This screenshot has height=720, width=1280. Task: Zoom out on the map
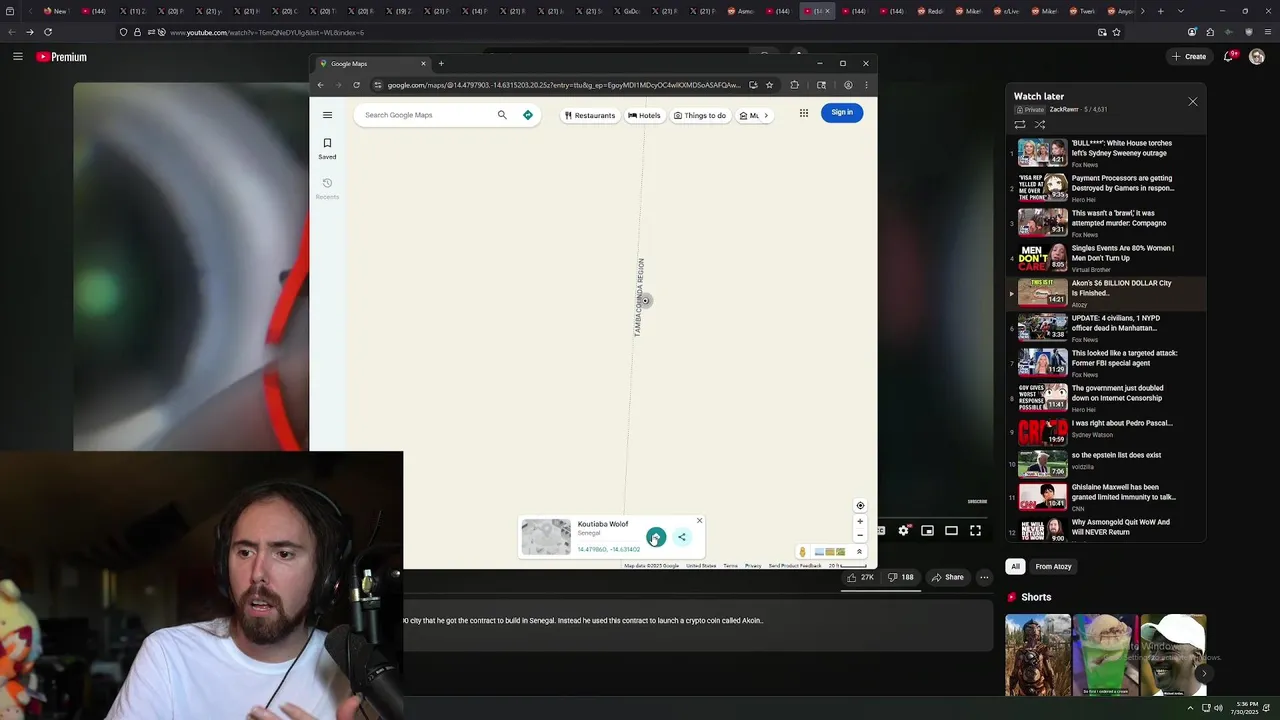(860, 535)
